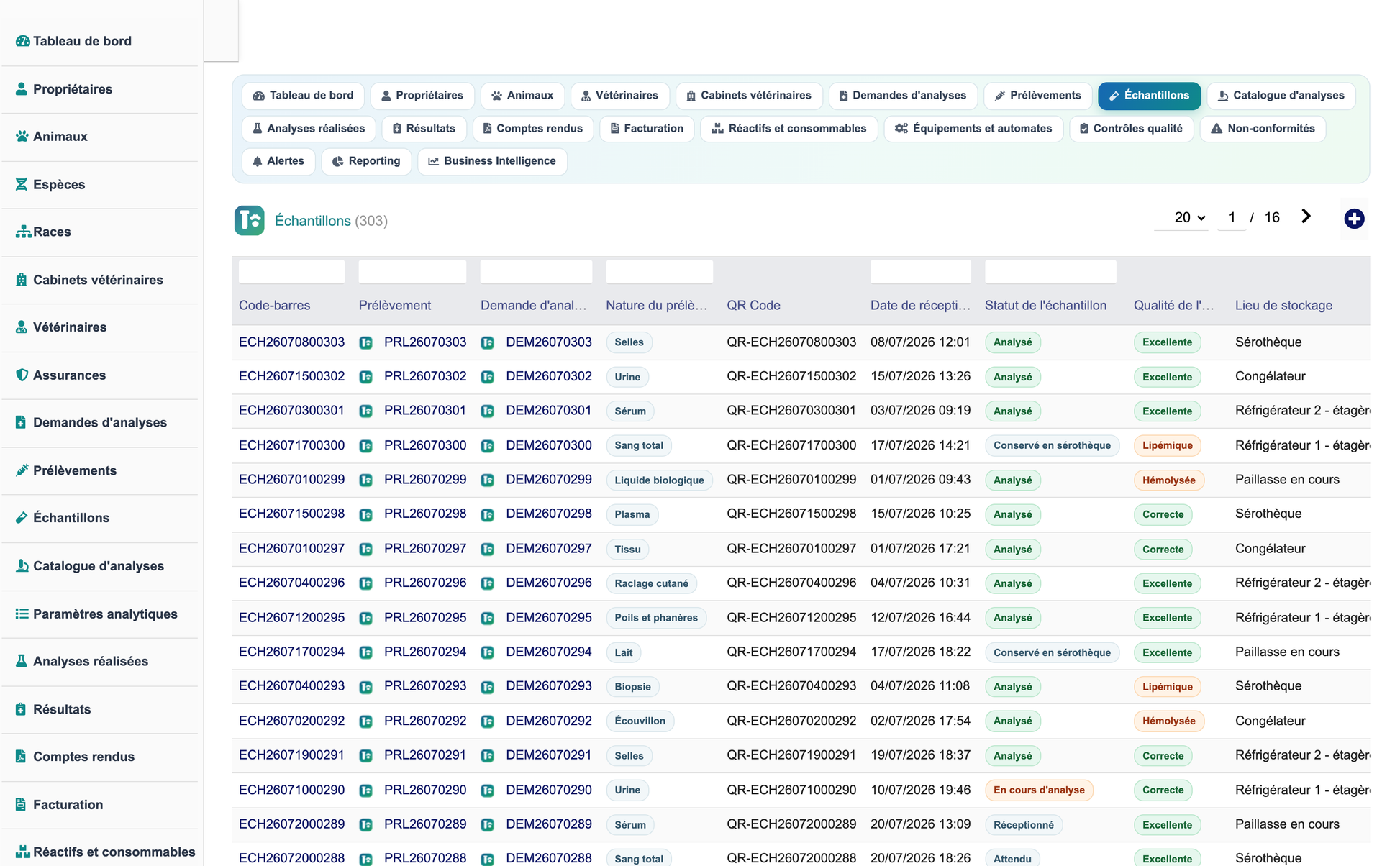The height and width of the screenshot is (866, 1400).
Task: Click the Analyses réalisées flask icon in sidebar
Action: click(22, 661)
